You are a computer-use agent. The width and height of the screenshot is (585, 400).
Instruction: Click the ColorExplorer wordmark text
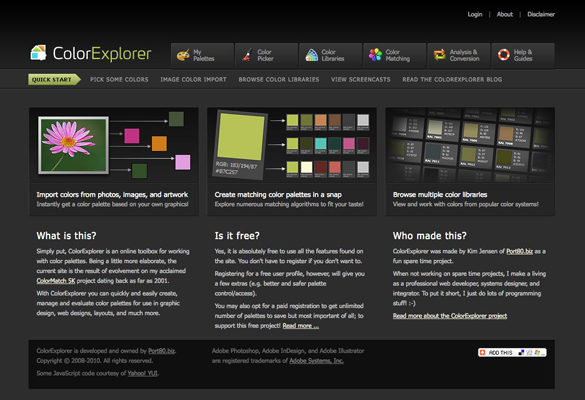pyautogui.click(x=102, y=53)
